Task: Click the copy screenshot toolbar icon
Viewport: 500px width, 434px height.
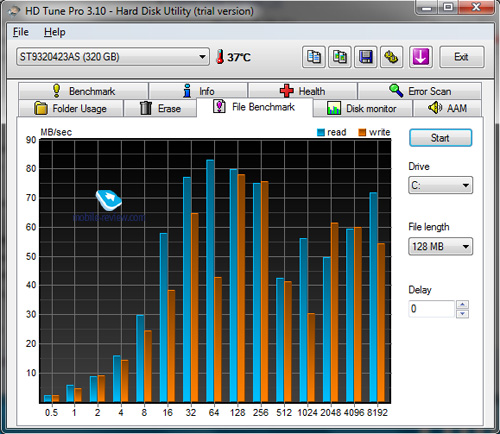Action: click(x=340, y=57)
